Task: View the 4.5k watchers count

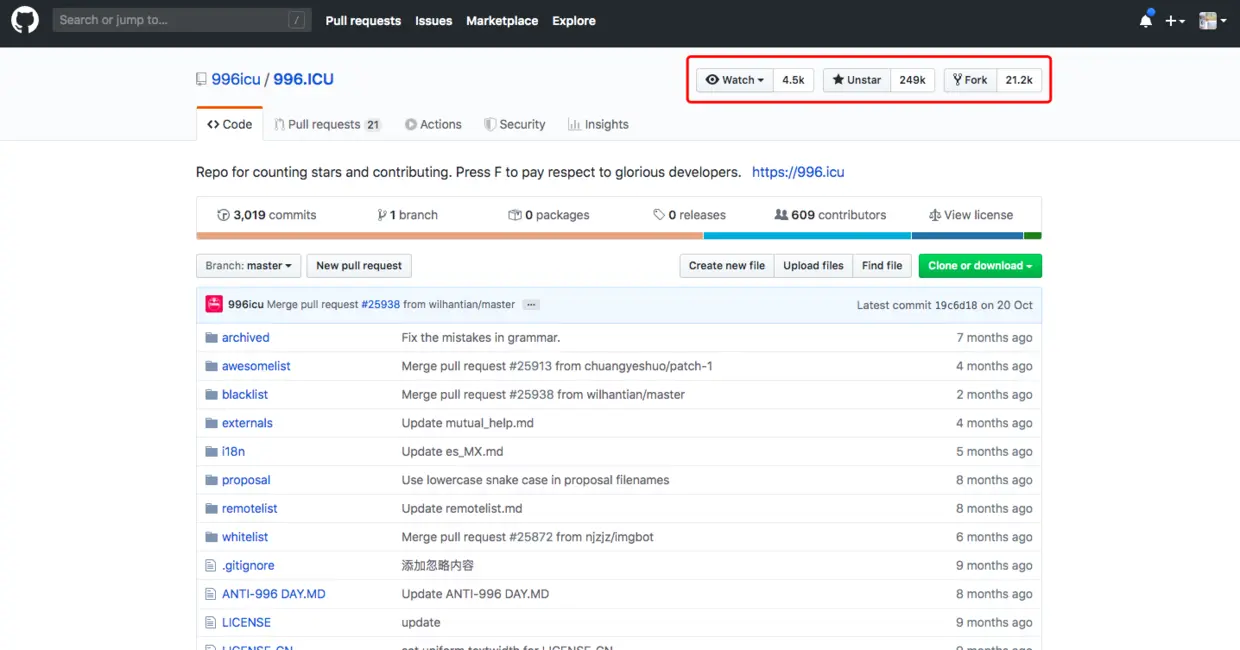Action: pyautogui.click(x=793, y=80)
